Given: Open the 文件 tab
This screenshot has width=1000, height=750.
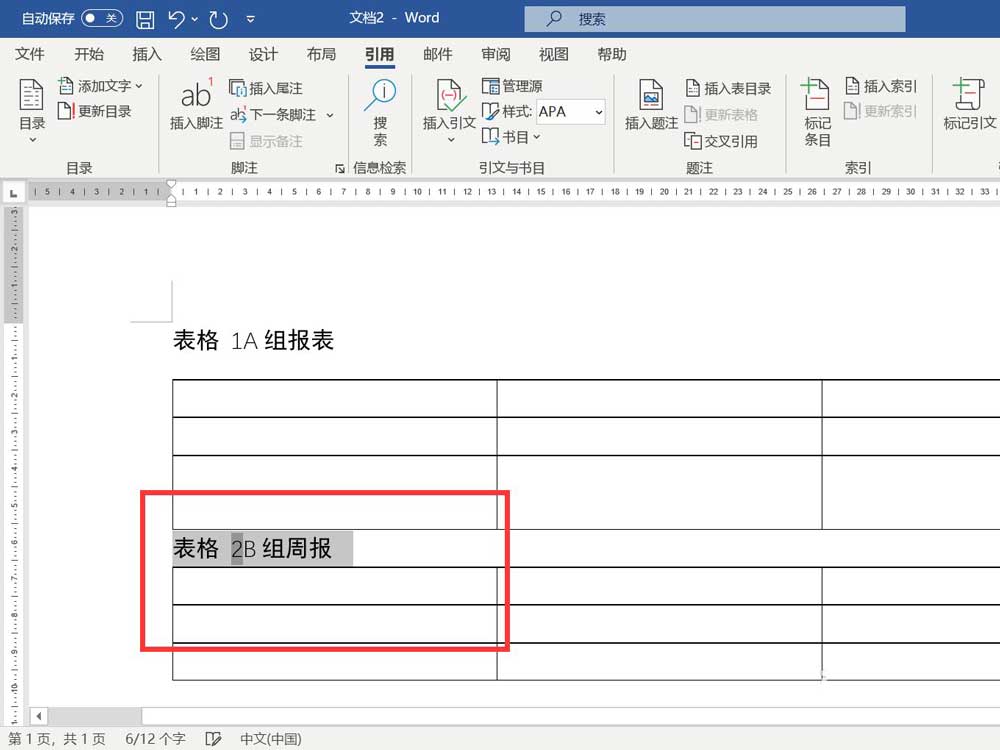Looking at the screenshot, I should tap(30, 54).
